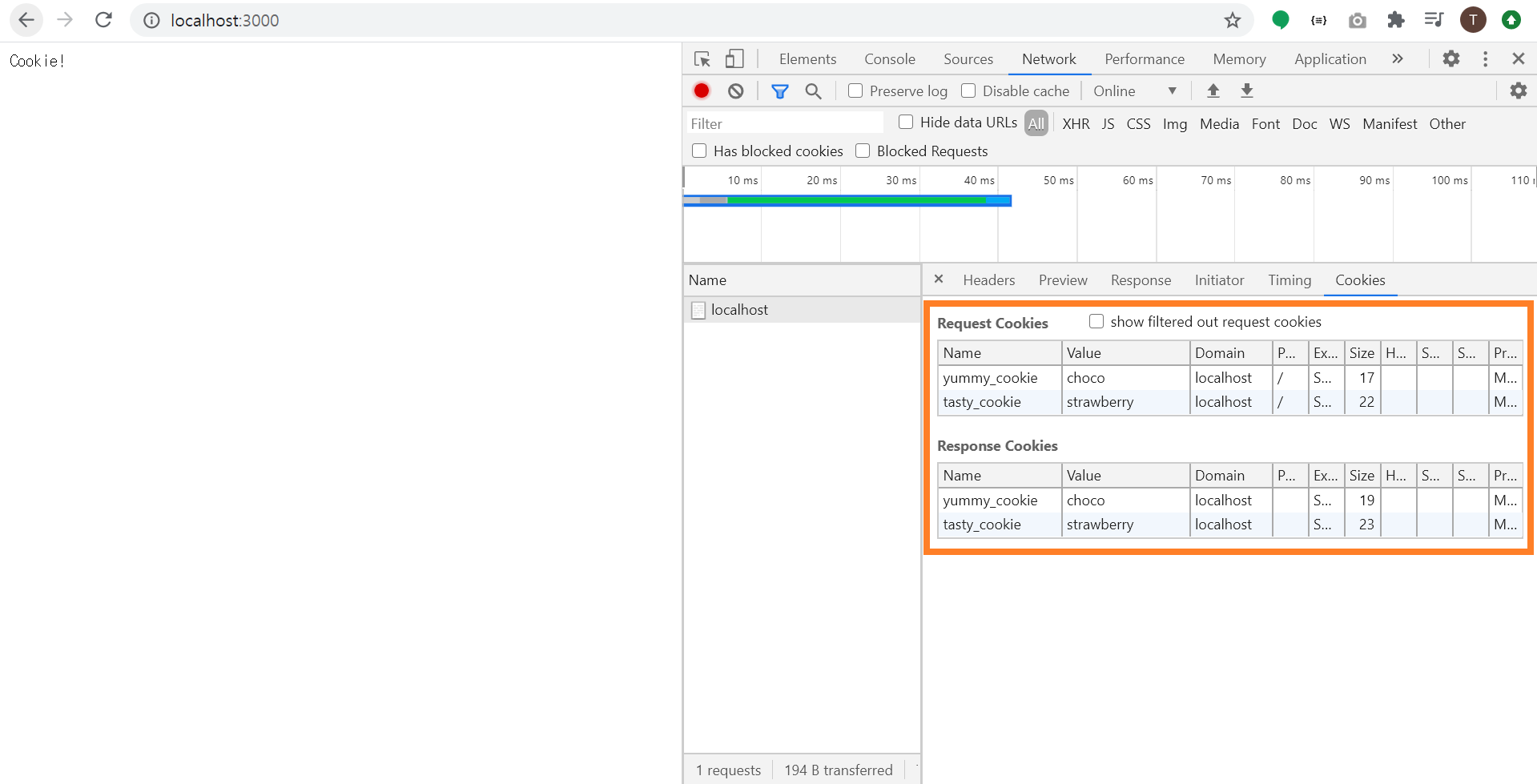Filter requests by Img
1537x784 pixels.
click(1175, 124)
